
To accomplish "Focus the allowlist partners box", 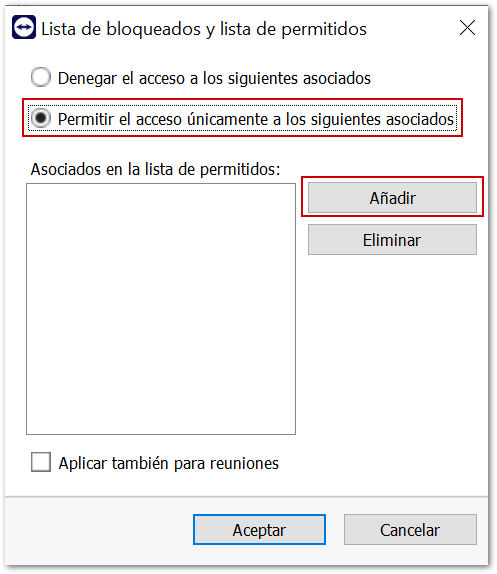I will pos(161,309).
